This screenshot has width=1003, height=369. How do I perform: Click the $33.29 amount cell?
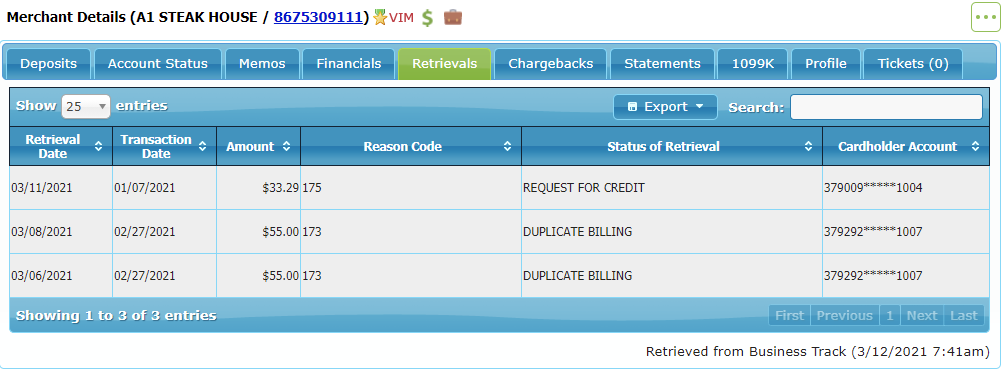pyautogui.click(x=258, y=188)
